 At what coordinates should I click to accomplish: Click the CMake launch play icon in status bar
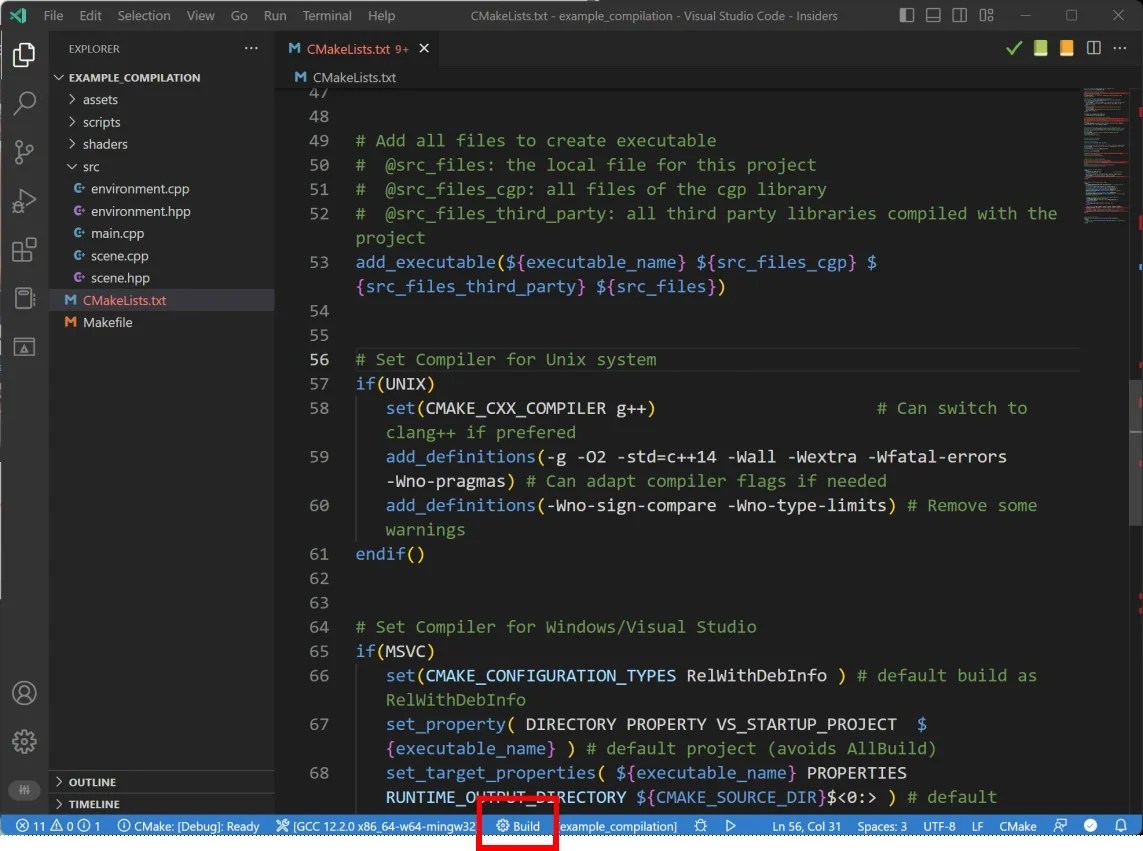click(x=730, y=825)
